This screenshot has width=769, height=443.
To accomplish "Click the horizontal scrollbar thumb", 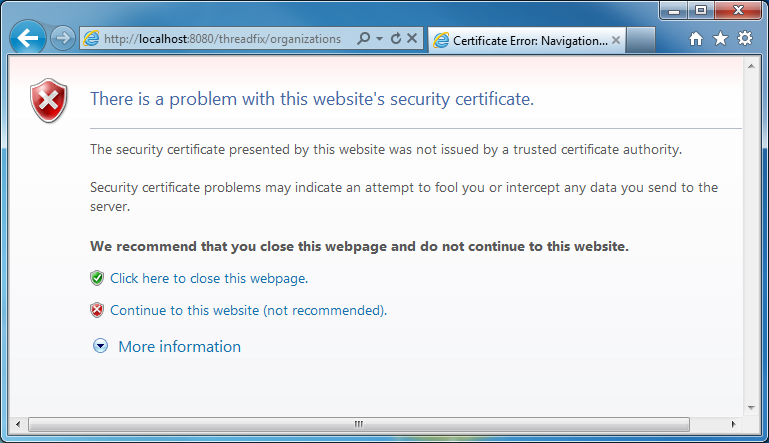I will coord(359,424).
